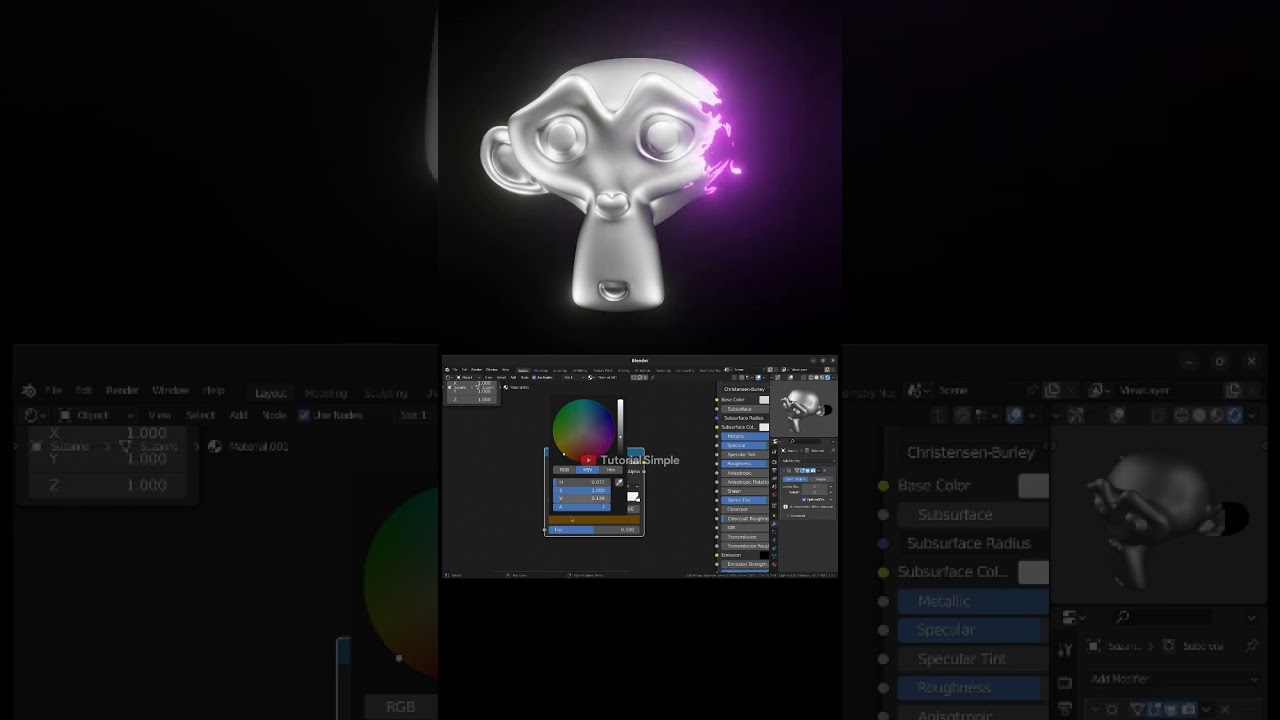The image size is (1280, 720).
Task: Open the Object type dropdown in node header
Action: click(468, 377)
